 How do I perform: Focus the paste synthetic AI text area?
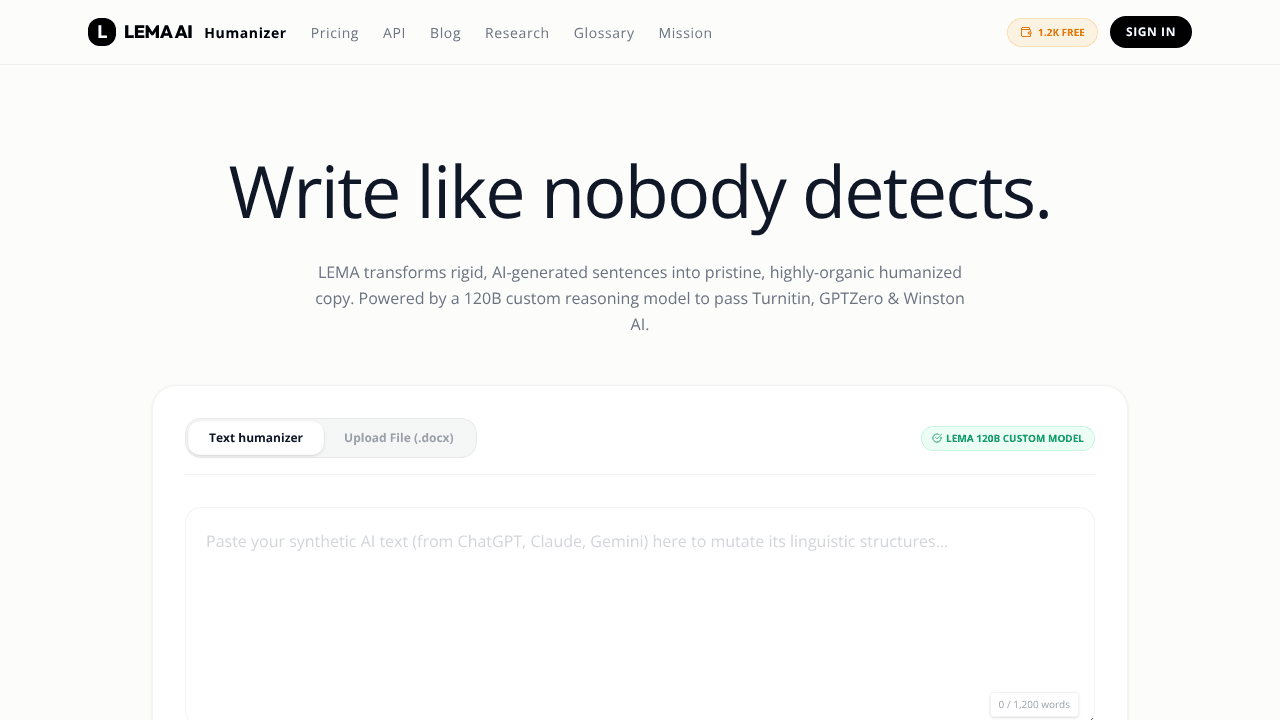coord(640,613)
